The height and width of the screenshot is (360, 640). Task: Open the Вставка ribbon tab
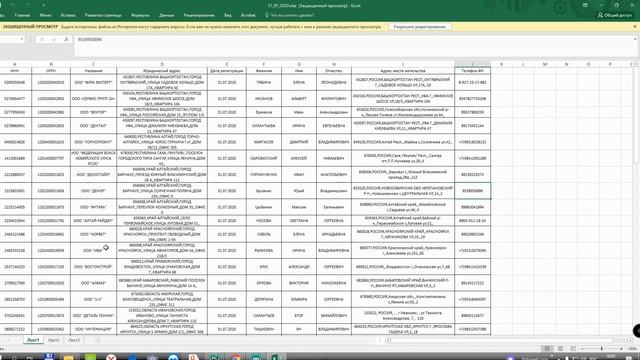tap(68, 15)
